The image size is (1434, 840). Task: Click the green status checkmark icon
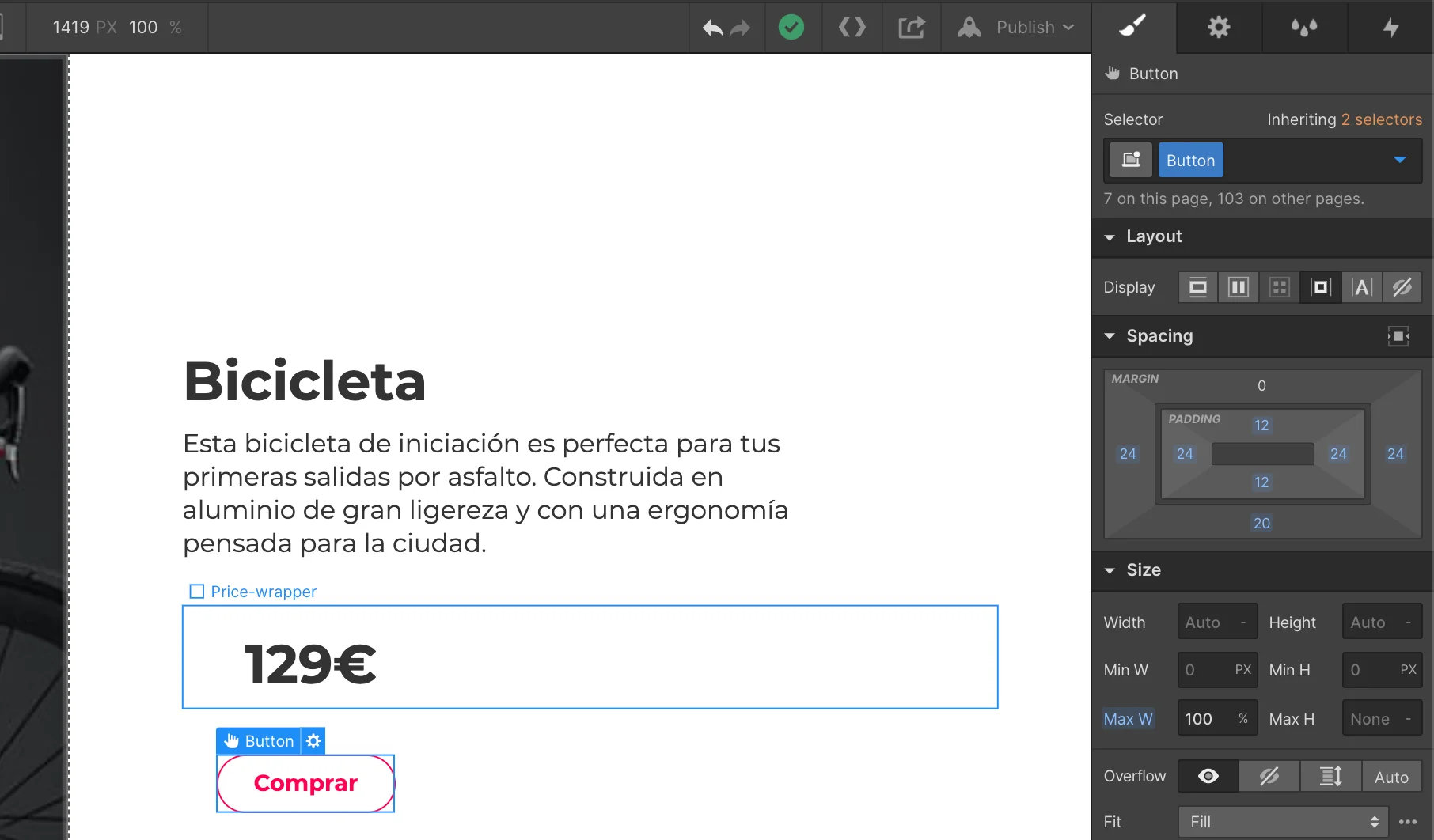pos(791,28)
